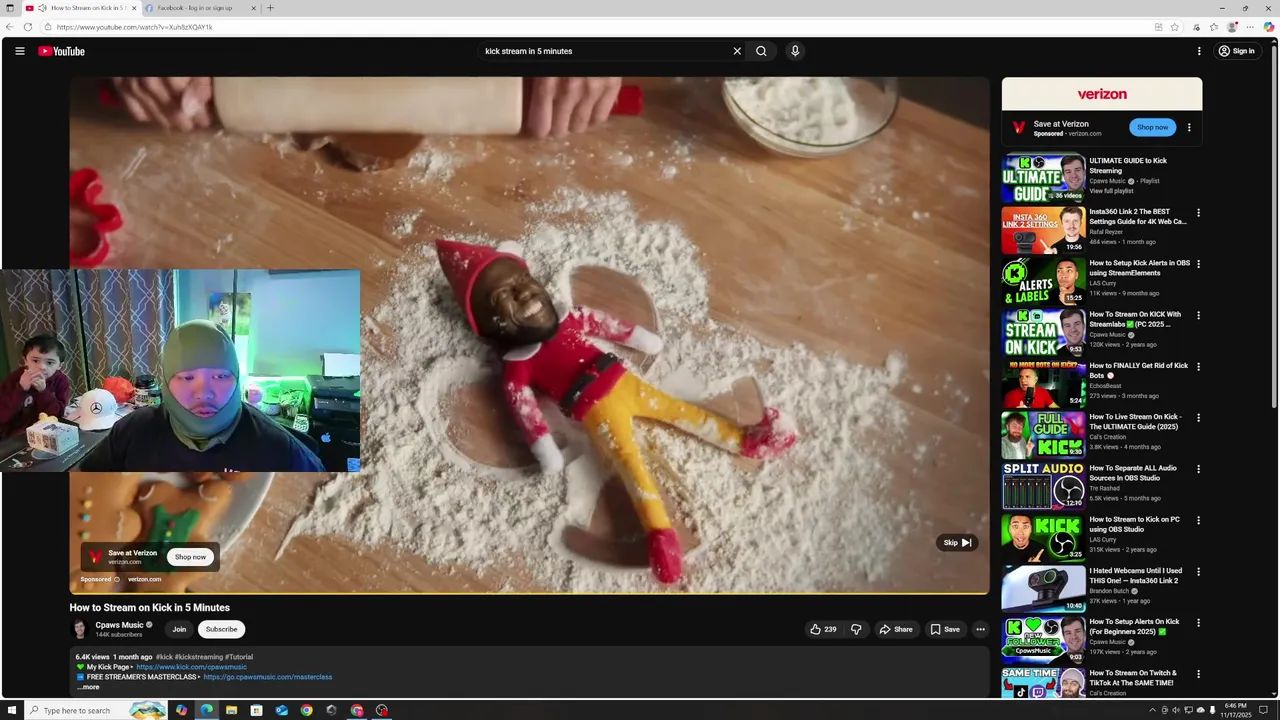This screenshot has width=1280, height=720.
Task: Open menu for Insta360 Link 2 Settings video
Action: coord(1199,213)
